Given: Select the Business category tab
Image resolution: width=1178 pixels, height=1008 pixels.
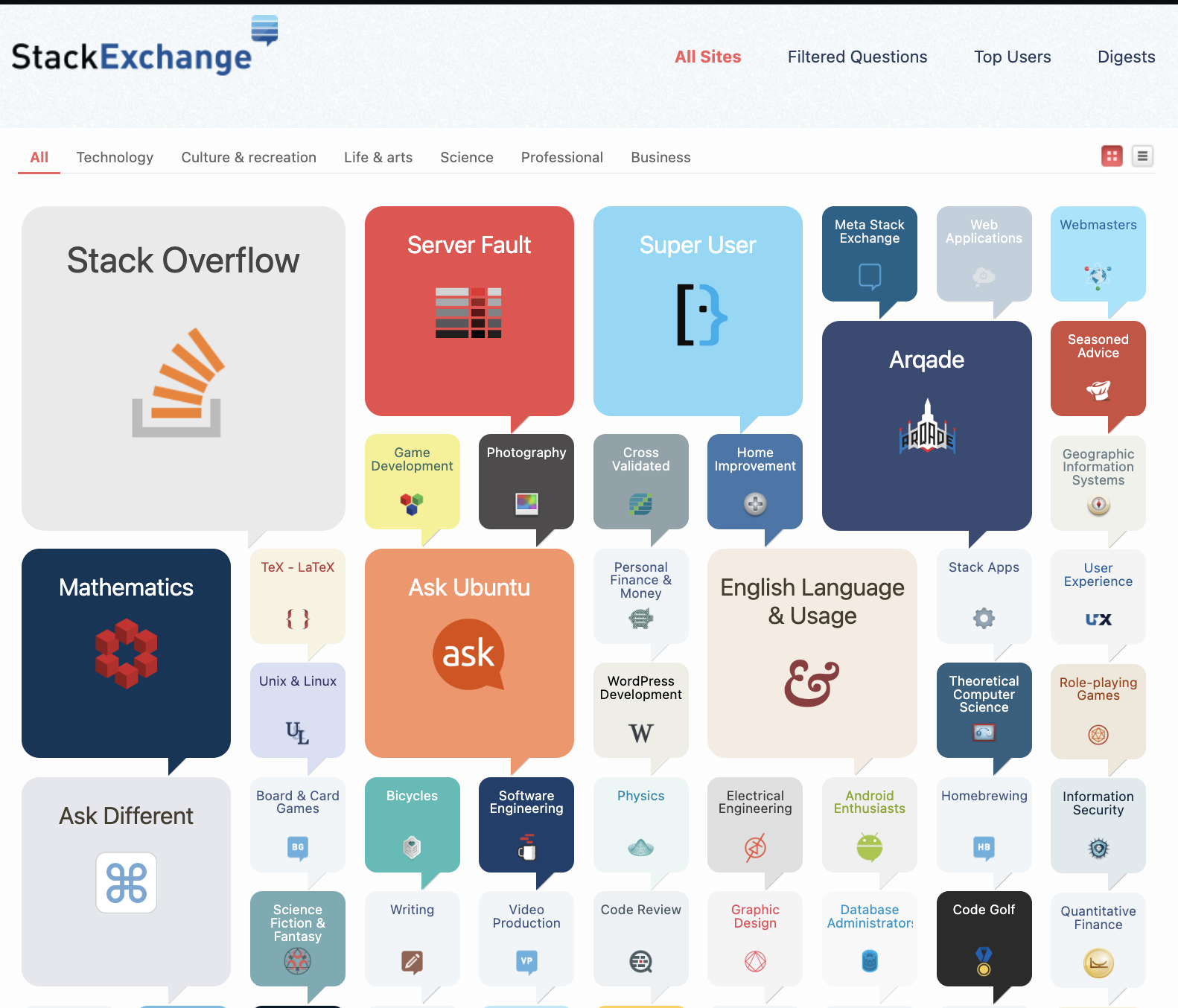Looking at the screenshot, I should 660,157.
